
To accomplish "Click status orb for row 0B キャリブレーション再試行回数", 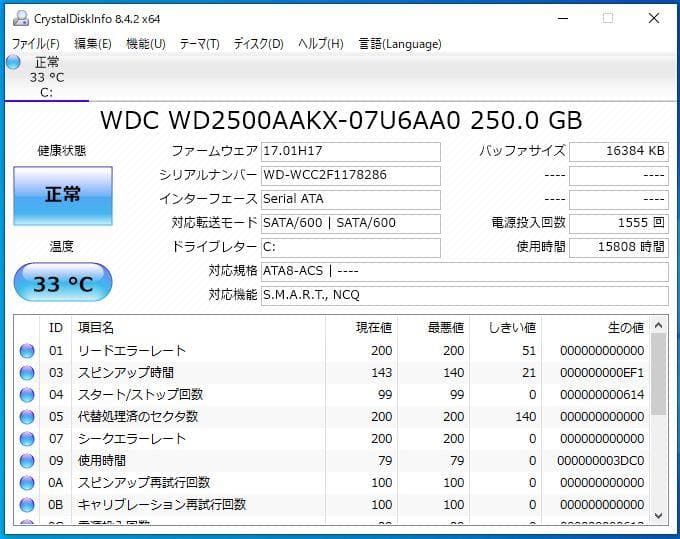I will tap(27, 504).
